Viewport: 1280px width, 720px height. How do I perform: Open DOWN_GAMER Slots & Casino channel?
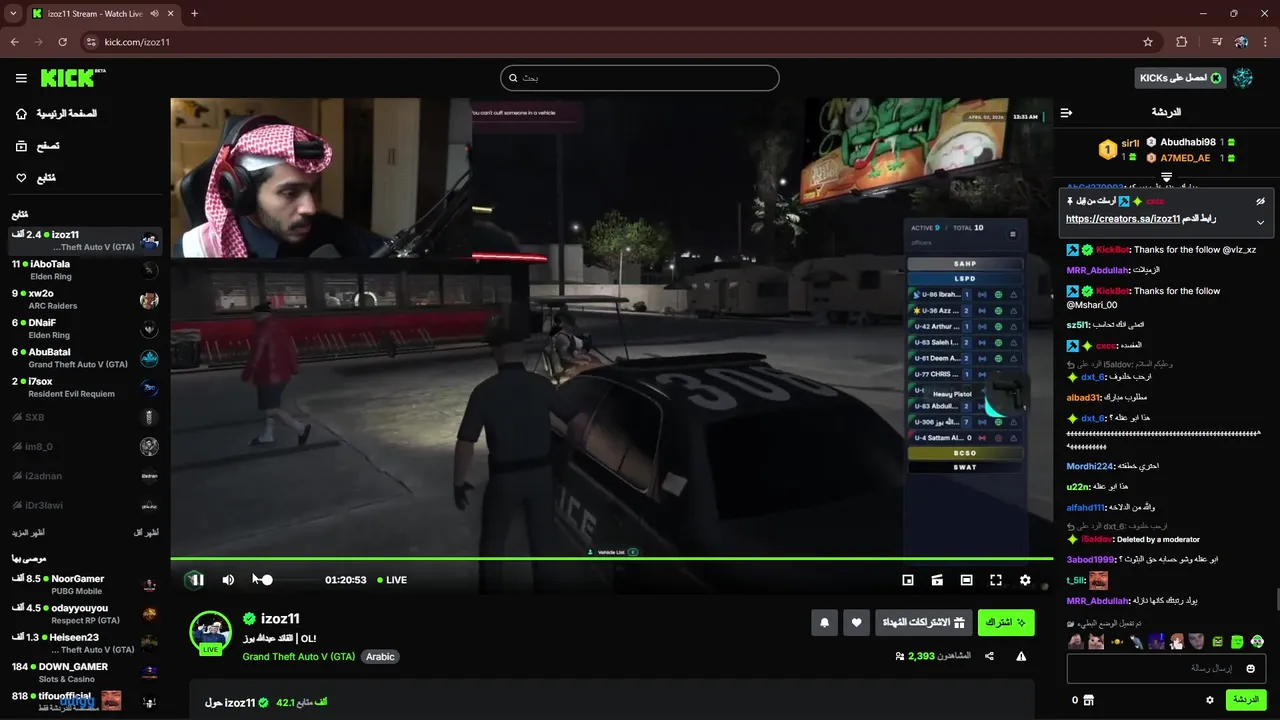tap(85, 672)
